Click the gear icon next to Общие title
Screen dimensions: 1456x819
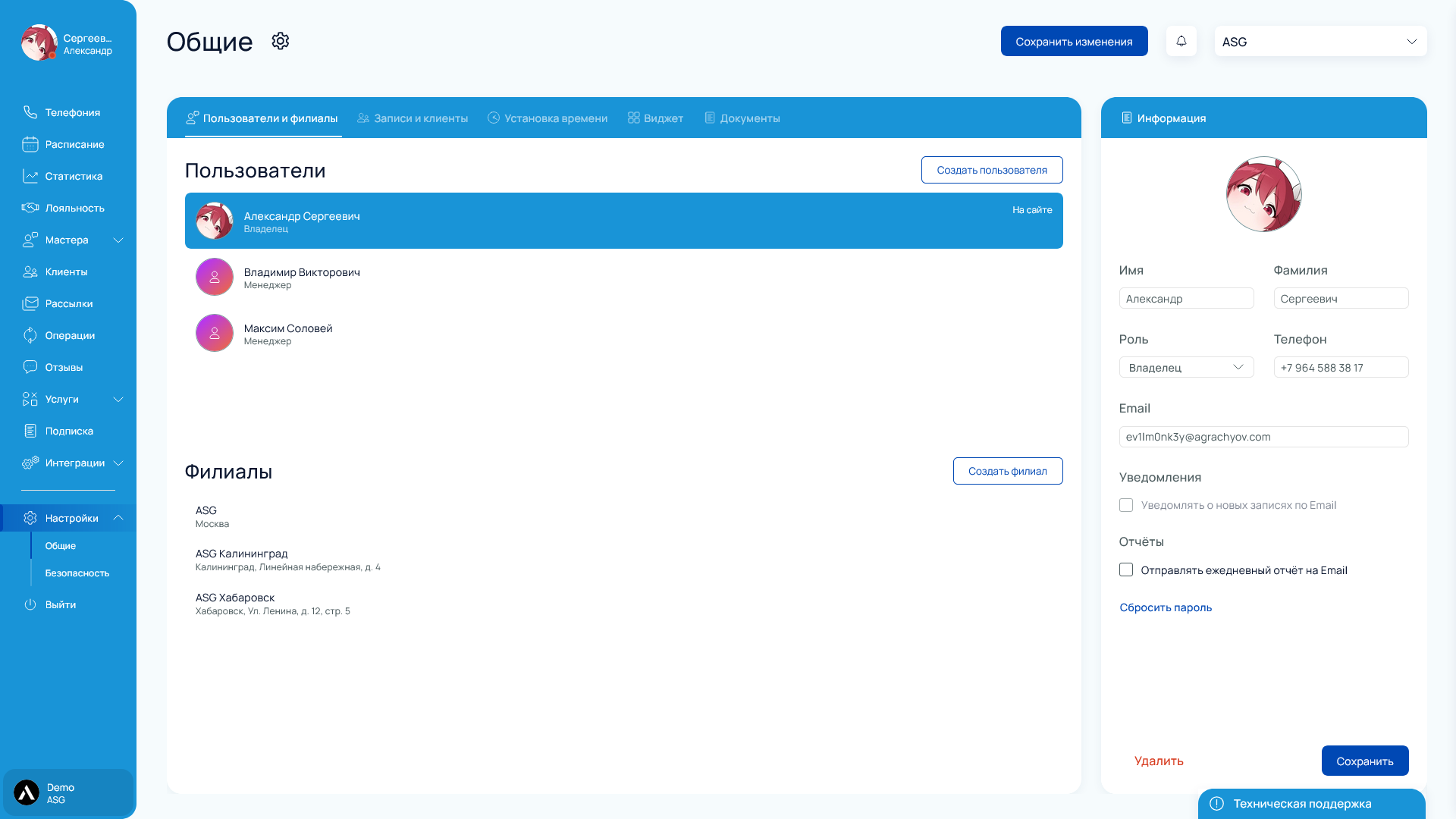point(281,41)
